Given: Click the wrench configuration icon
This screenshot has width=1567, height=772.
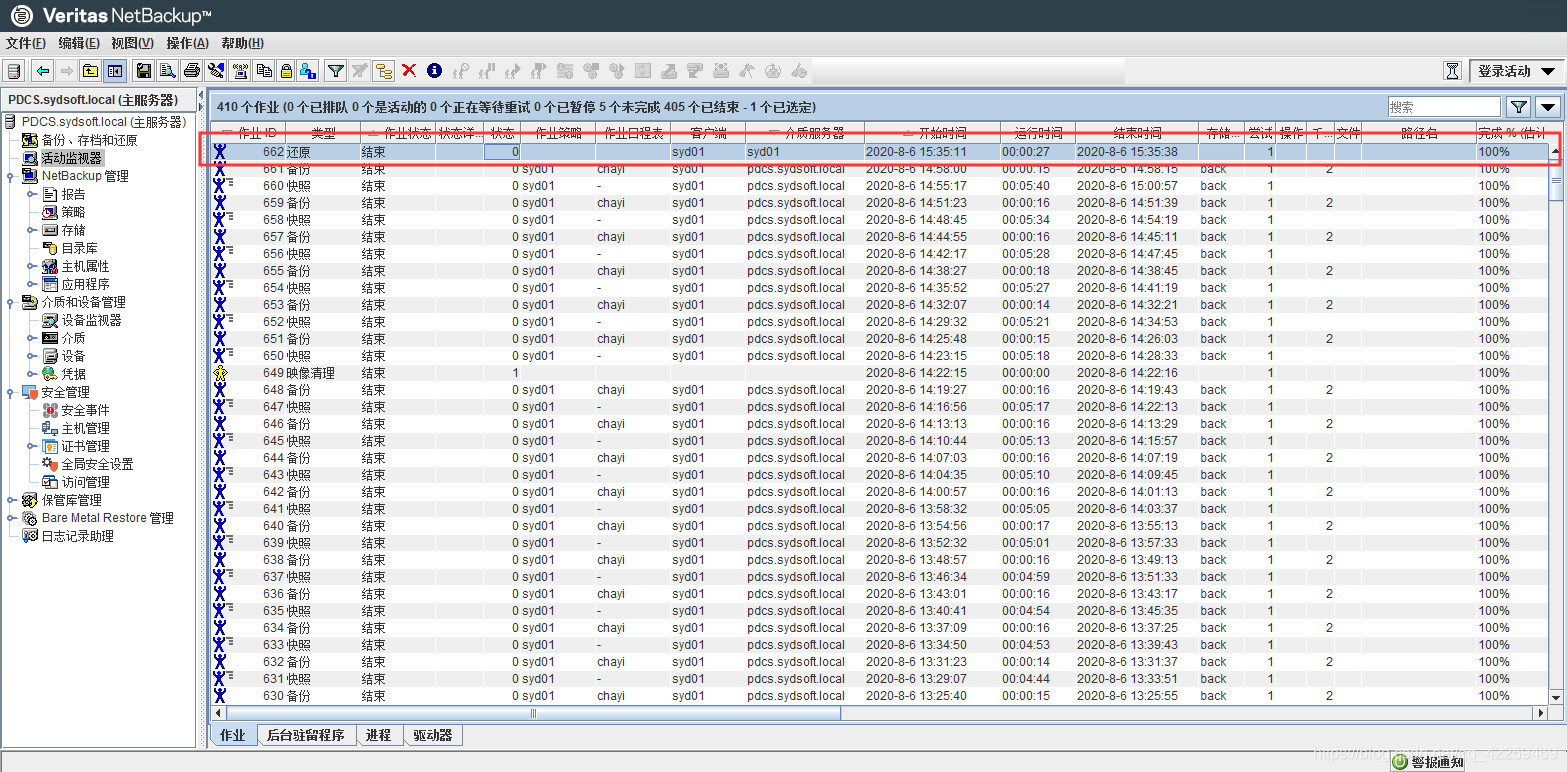Looking at the screenshot, I should tap(216, 70).
